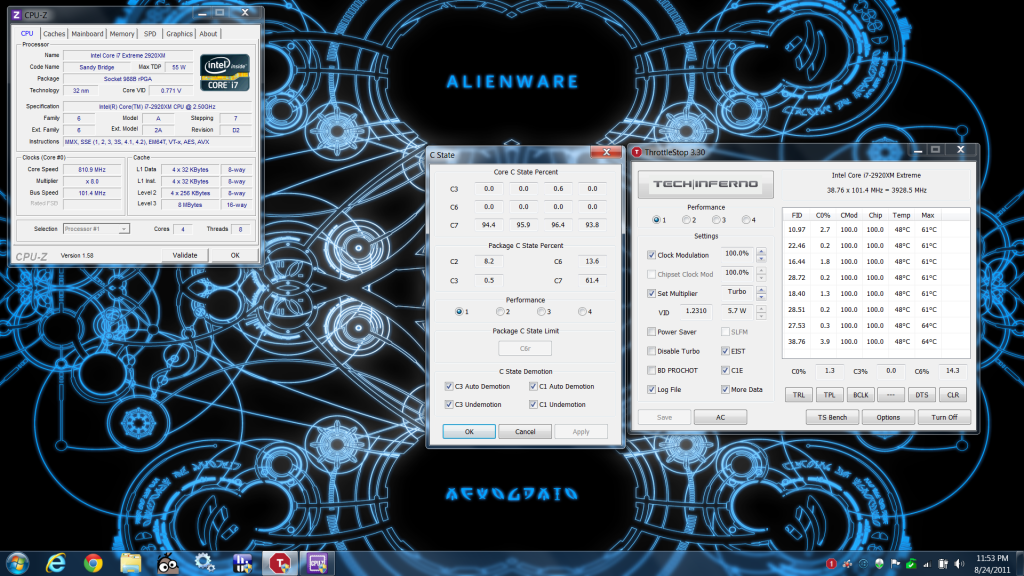Open Google Chrome from the taskbar
The width and height of the screenshot is (1024, 576).
[x=93, y=563]
